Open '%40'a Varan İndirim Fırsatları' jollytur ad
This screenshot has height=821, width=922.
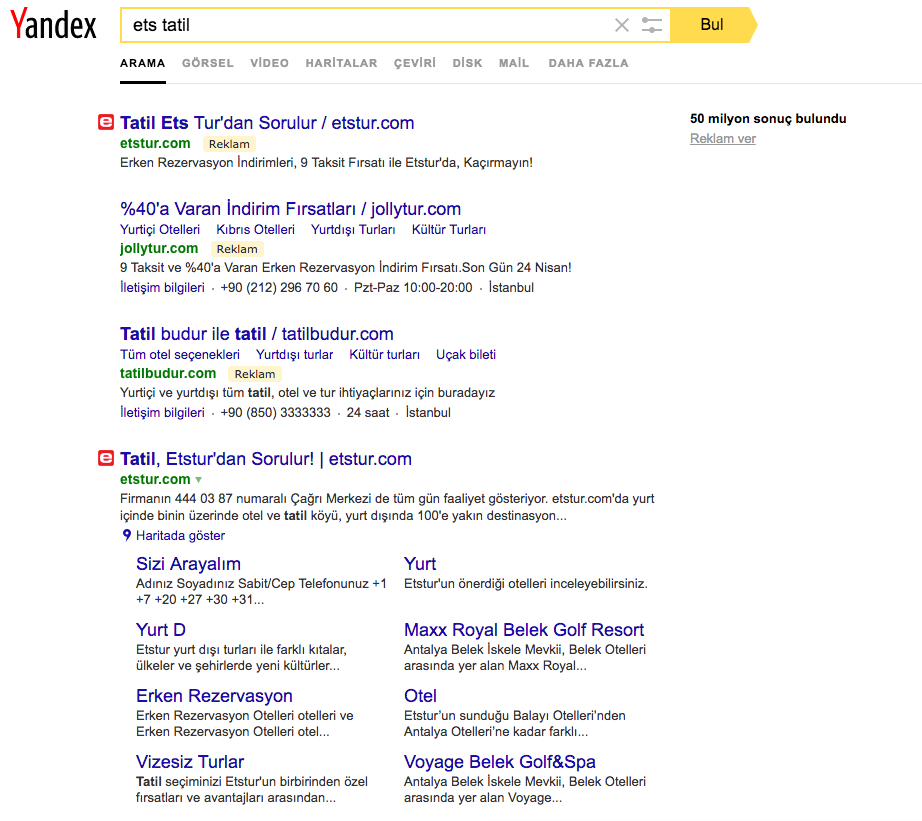[290, 209]
